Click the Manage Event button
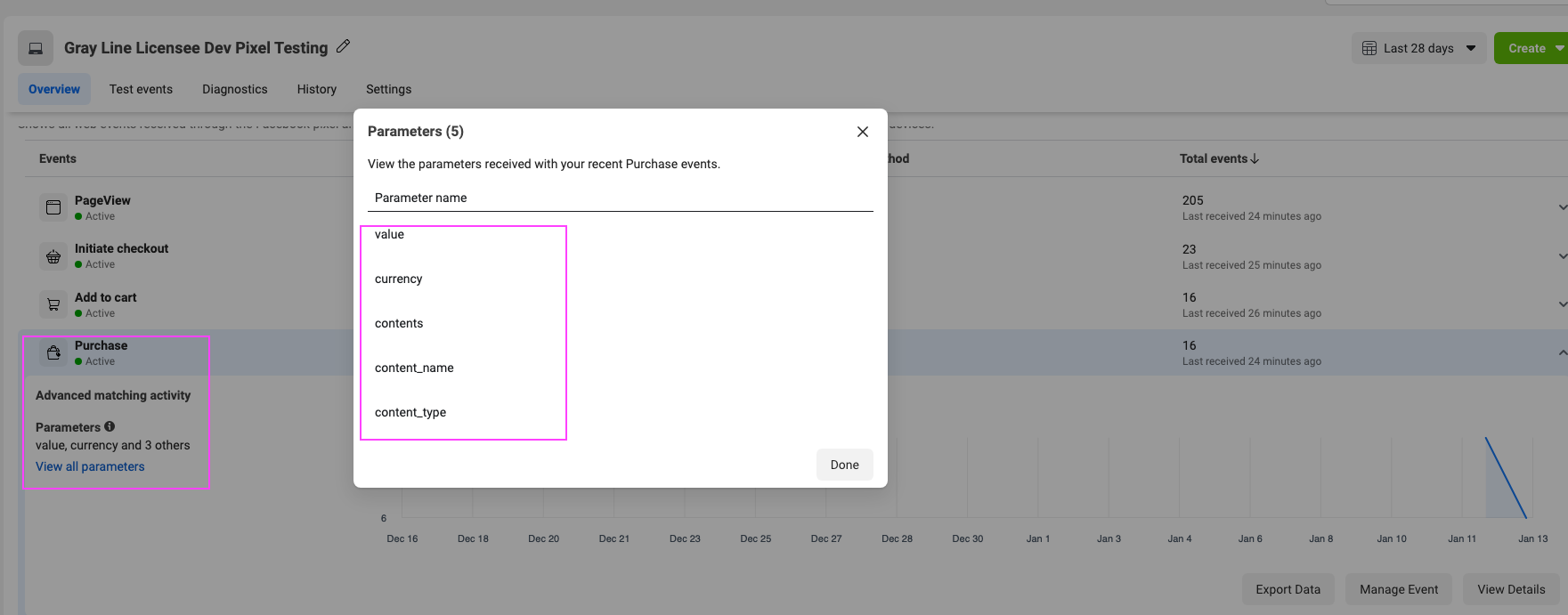 click(1399, 589)
